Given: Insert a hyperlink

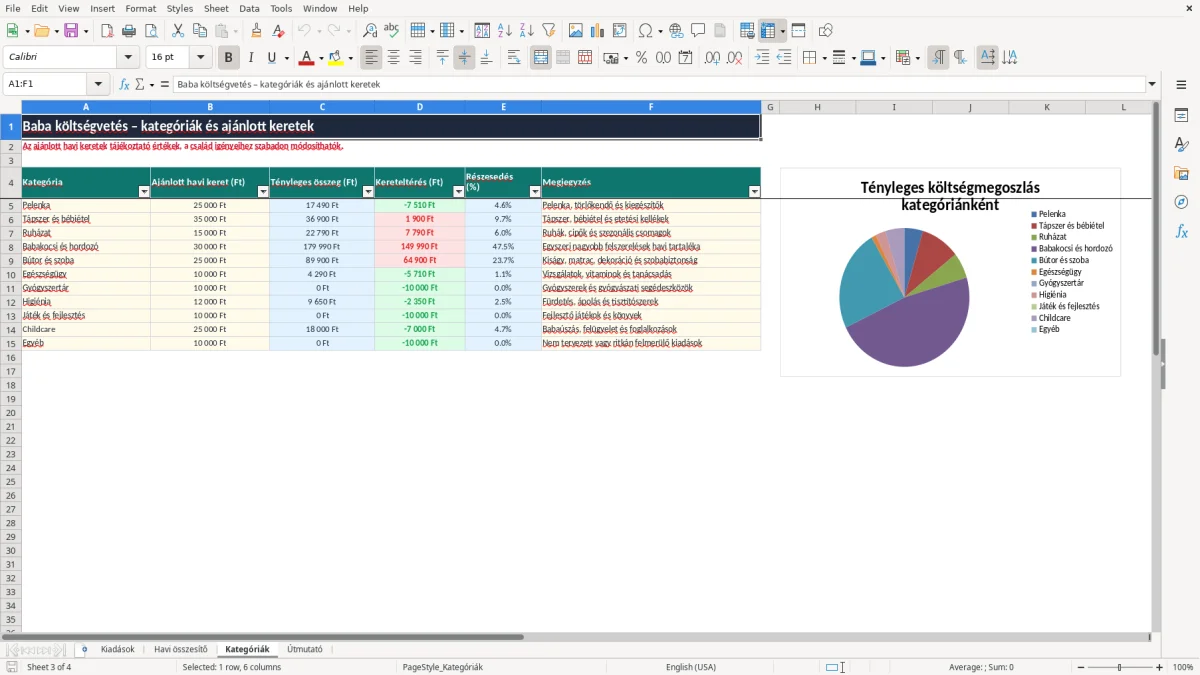Looking at the screenshot, I should click(677, 31).
